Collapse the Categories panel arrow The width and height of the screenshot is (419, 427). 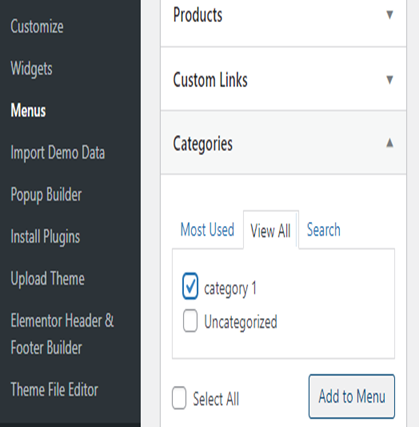coord(389,143)
